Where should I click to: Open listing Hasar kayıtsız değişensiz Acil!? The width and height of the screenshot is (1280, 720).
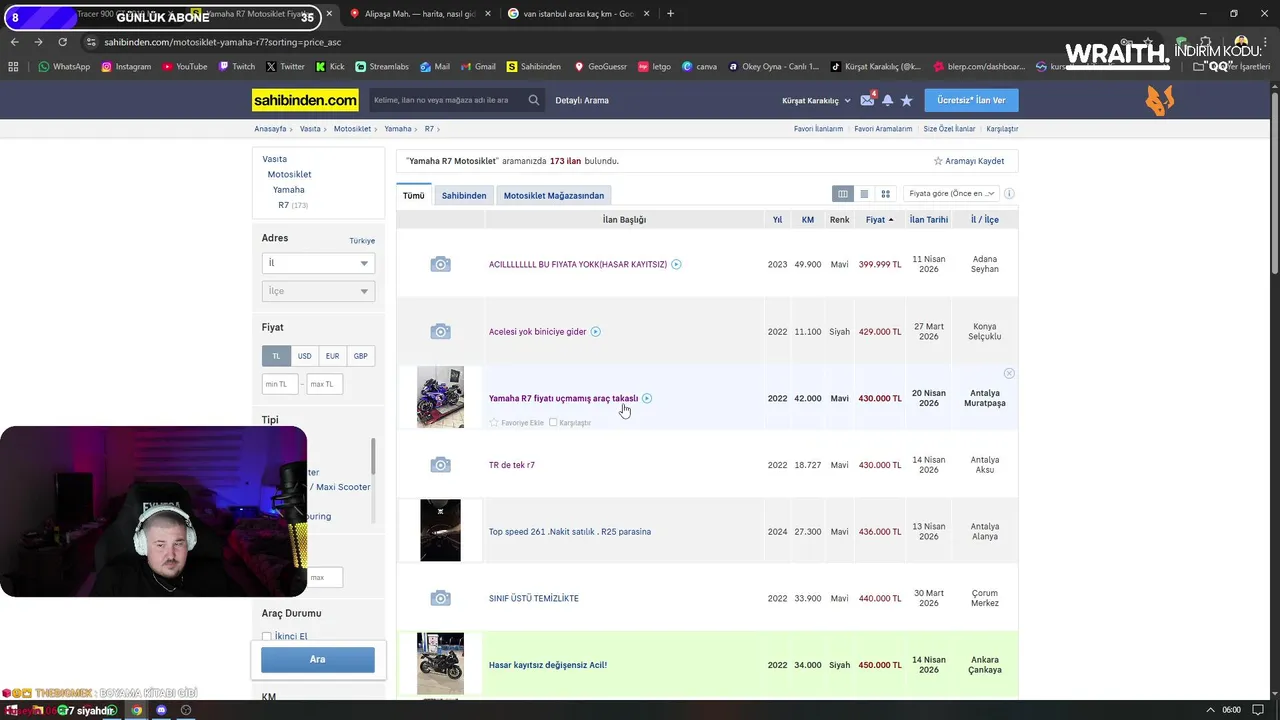(548, 665)
